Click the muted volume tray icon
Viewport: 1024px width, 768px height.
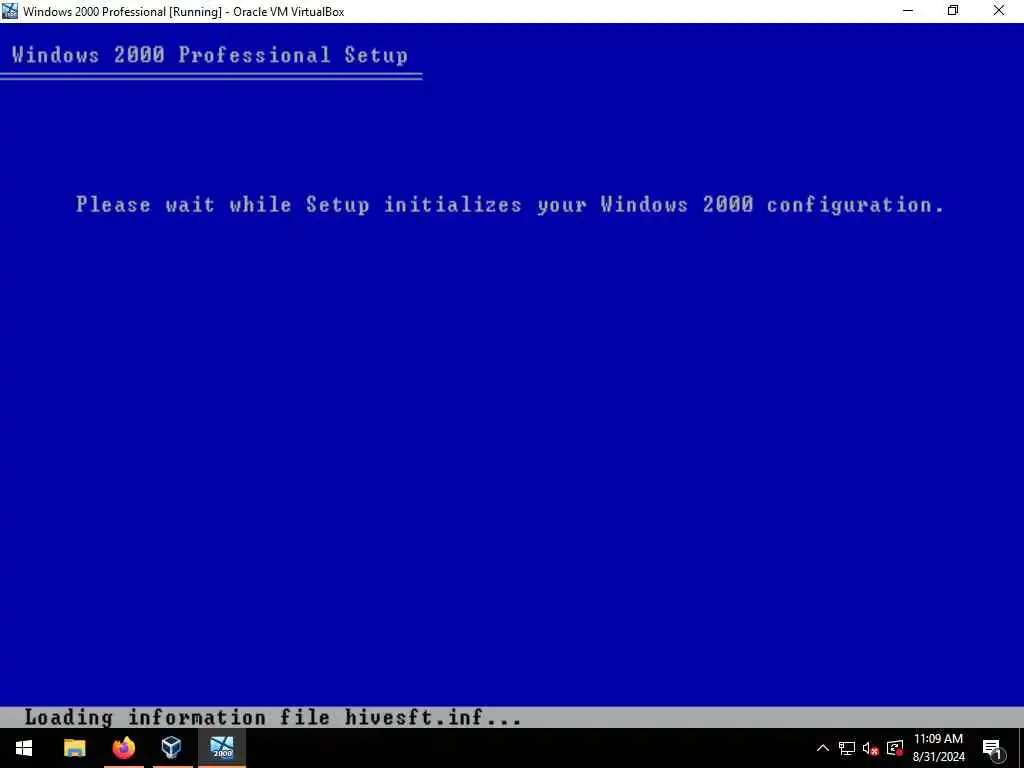click(871, 748)
